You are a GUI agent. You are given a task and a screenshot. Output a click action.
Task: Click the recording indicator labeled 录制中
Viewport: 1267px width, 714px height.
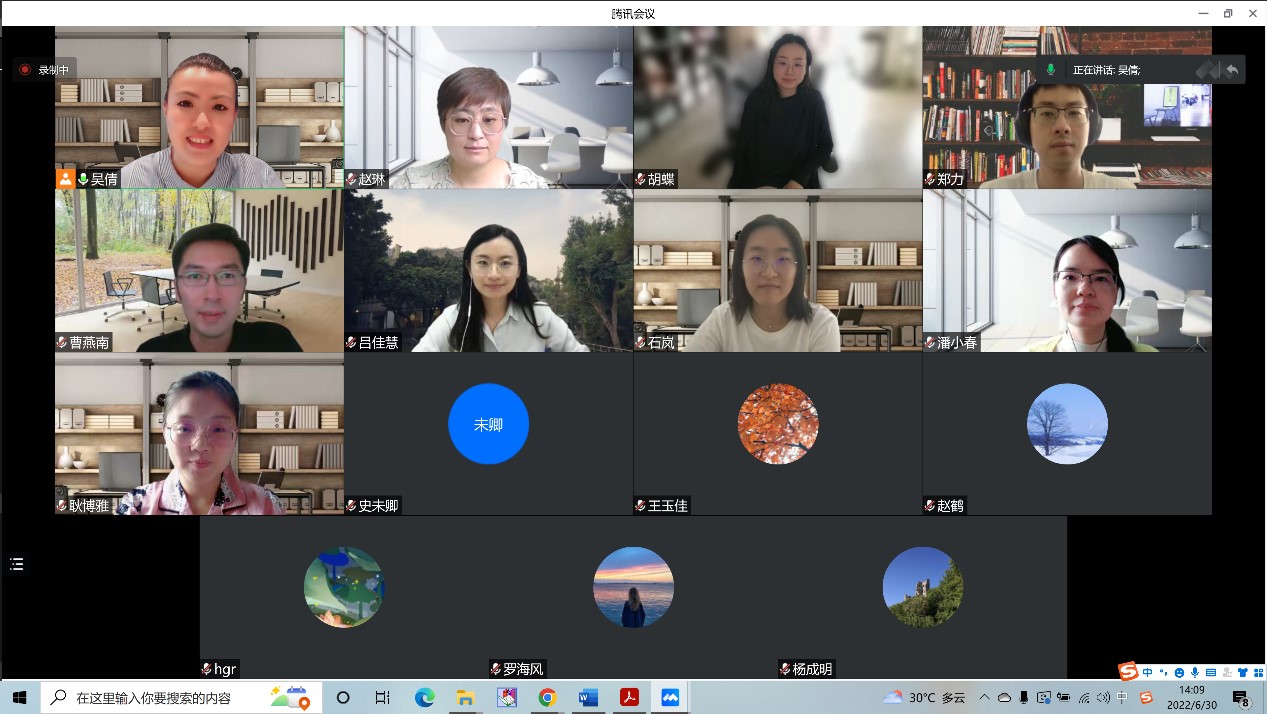pyautogui.click(x=44, y=70)
